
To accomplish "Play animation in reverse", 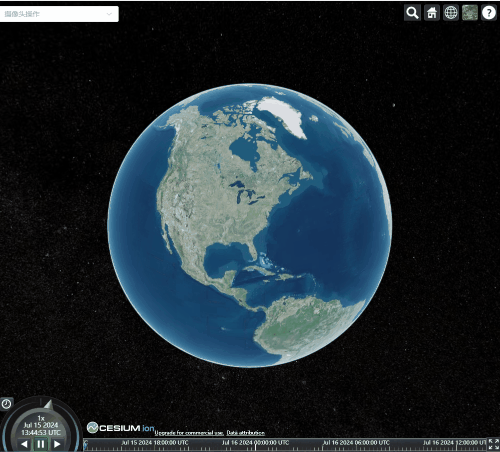I will pyautogui.click(x=24, y=444).
